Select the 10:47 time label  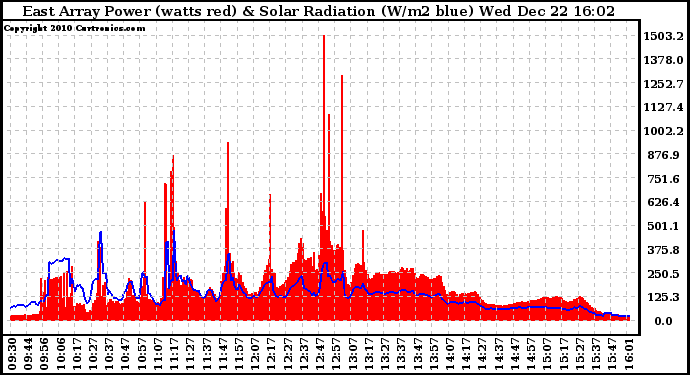[x=126, y=354]
